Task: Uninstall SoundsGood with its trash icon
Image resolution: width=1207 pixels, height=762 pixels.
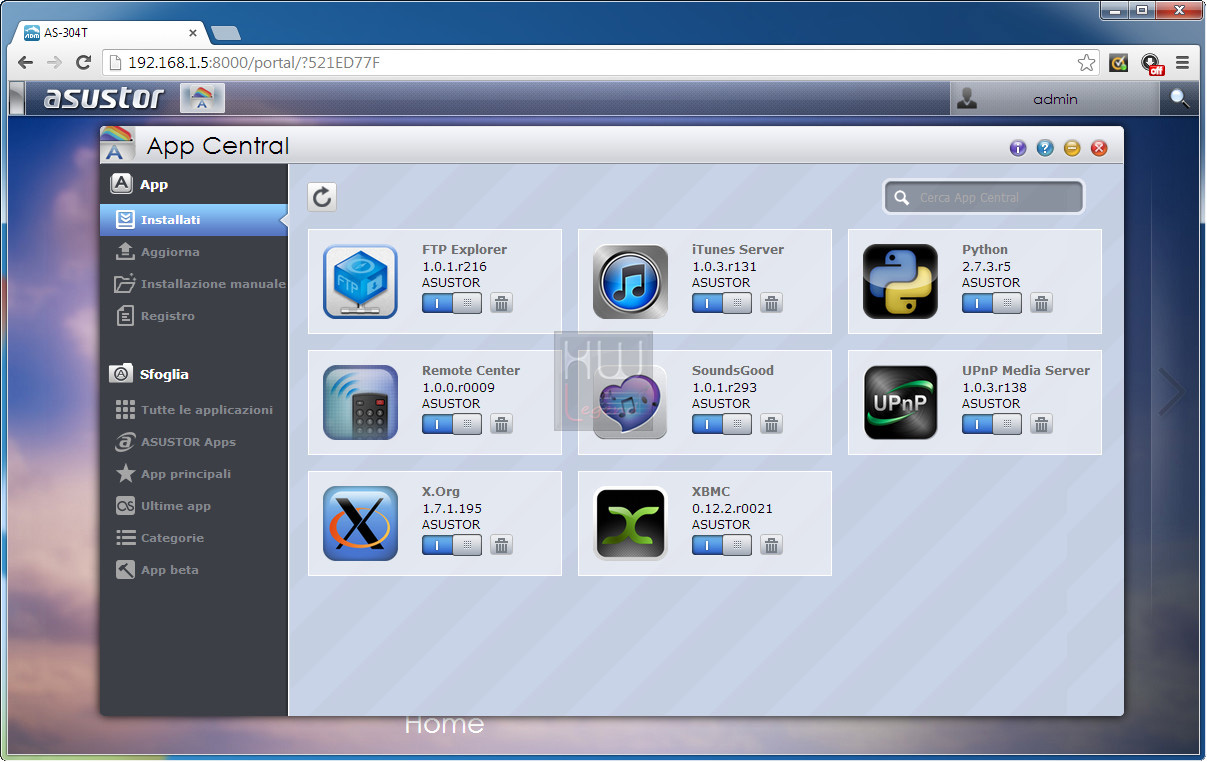Action: coord(772,424)
